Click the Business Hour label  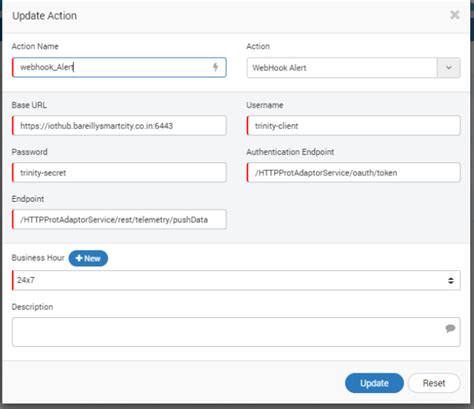[x=38, y=258]
